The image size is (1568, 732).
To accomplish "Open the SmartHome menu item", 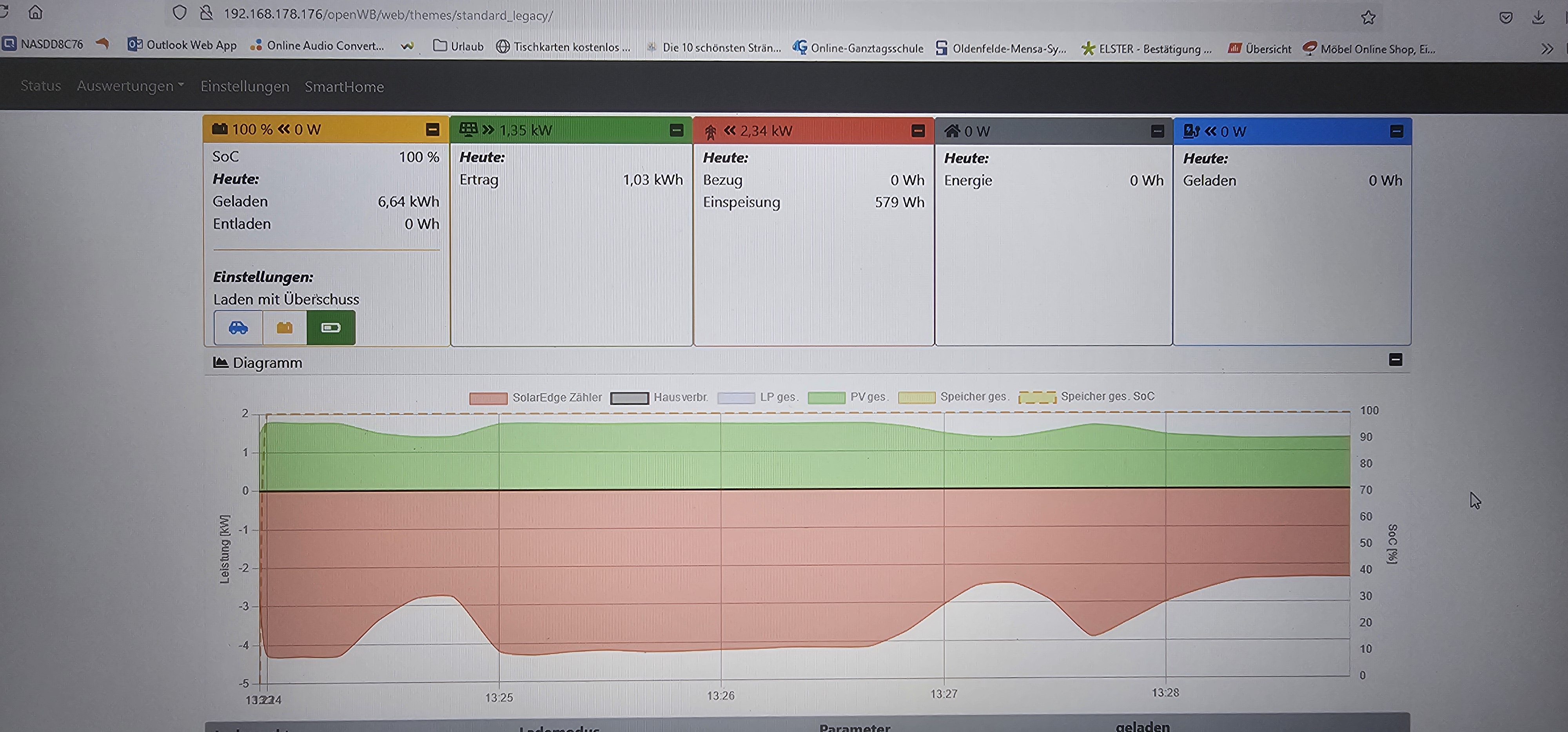I will point(344,87).
